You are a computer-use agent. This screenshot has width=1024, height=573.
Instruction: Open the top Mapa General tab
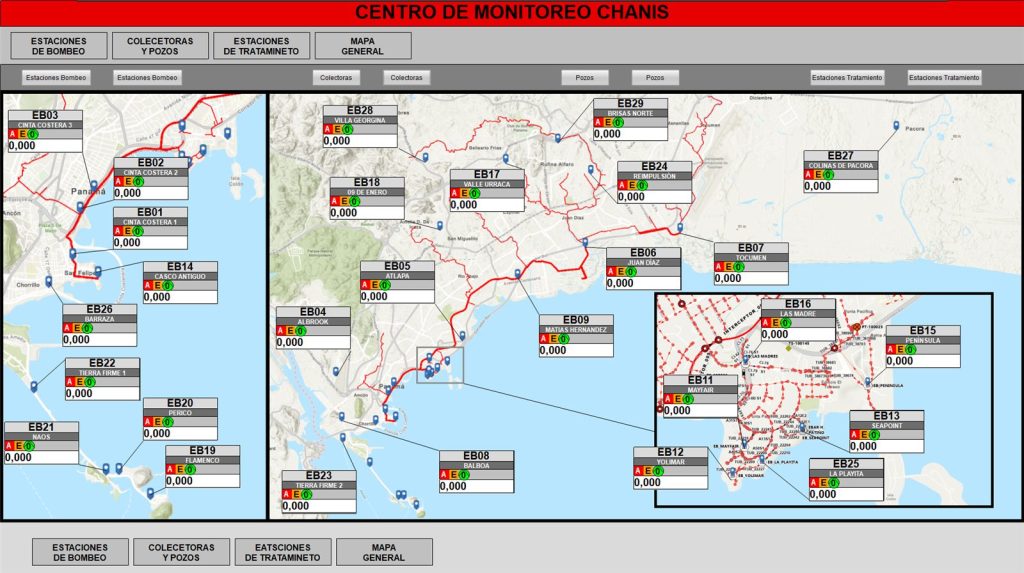[x=362, y=46]
